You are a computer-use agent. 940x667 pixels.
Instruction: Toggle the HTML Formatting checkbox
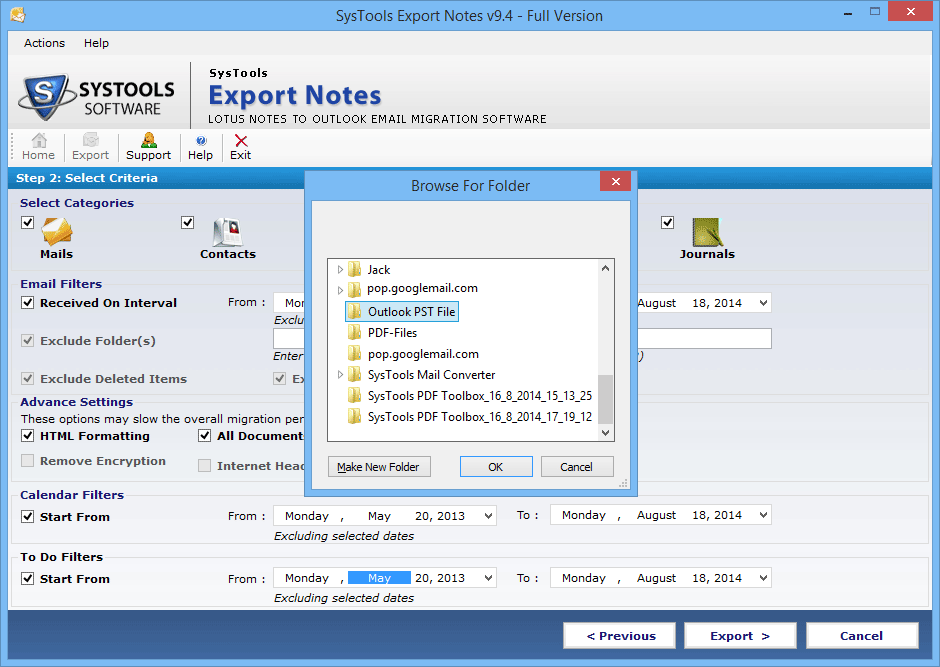click(x=28, y=436)
